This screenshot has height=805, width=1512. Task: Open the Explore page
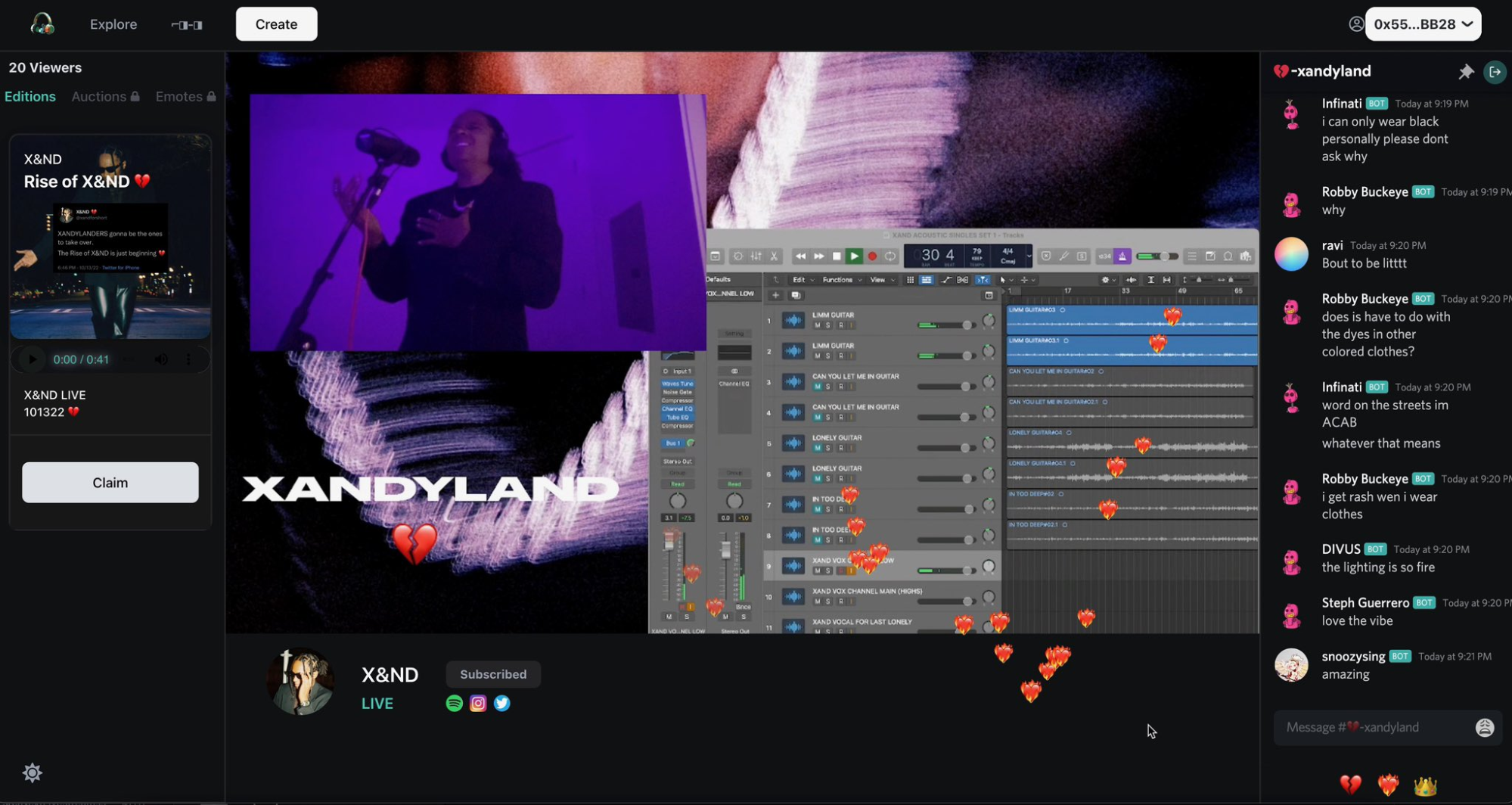(113, 24)
